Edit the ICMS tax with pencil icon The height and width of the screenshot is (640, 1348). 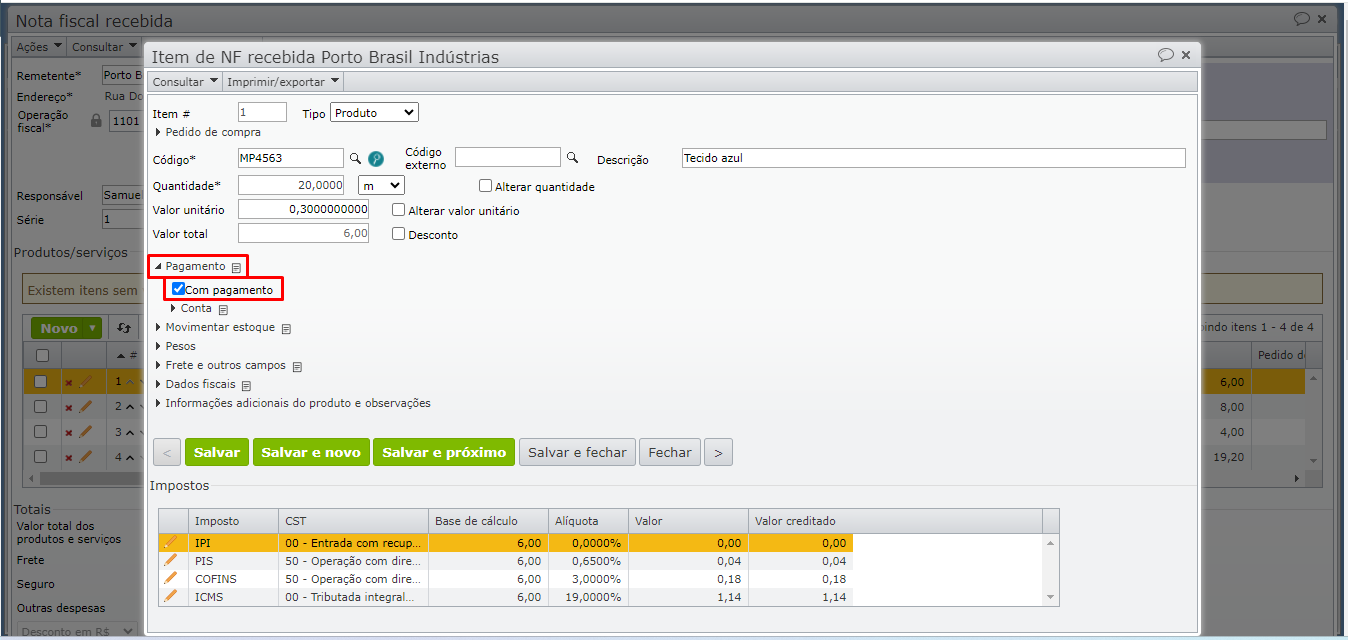[171, 596]
